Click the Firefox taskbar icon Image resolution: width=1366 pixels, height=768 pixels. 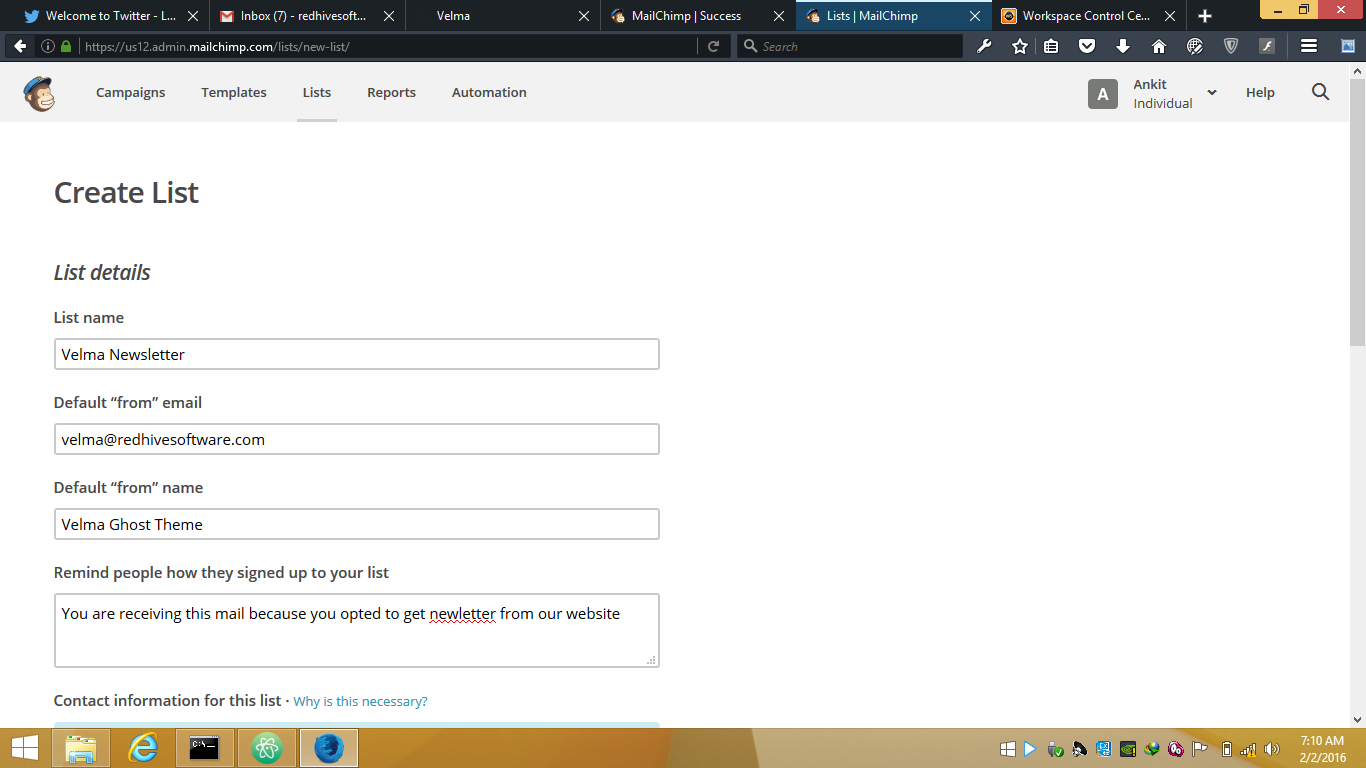click(329, 748)
